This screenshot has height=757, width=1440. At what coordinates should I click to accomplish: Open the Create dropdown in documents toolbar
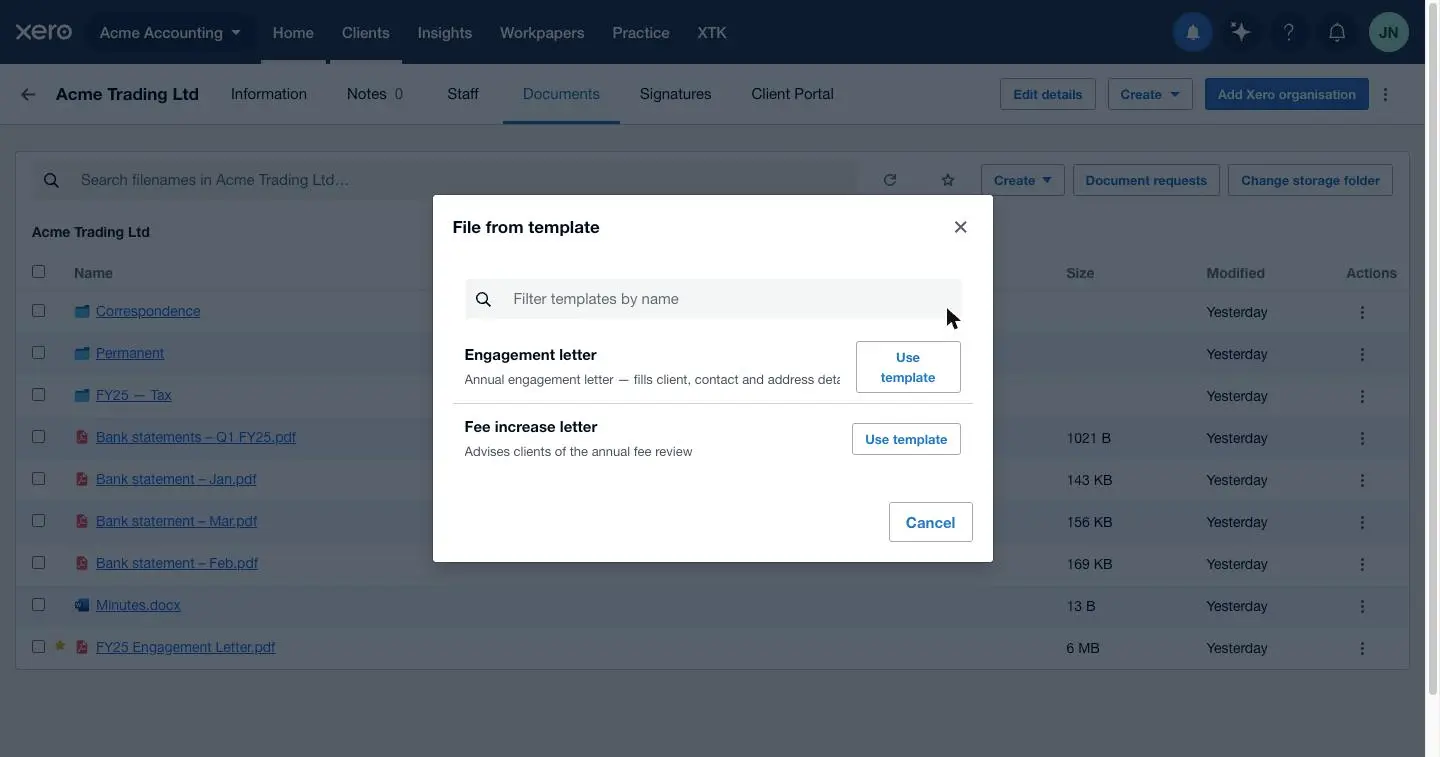(x=1022, y=180)
